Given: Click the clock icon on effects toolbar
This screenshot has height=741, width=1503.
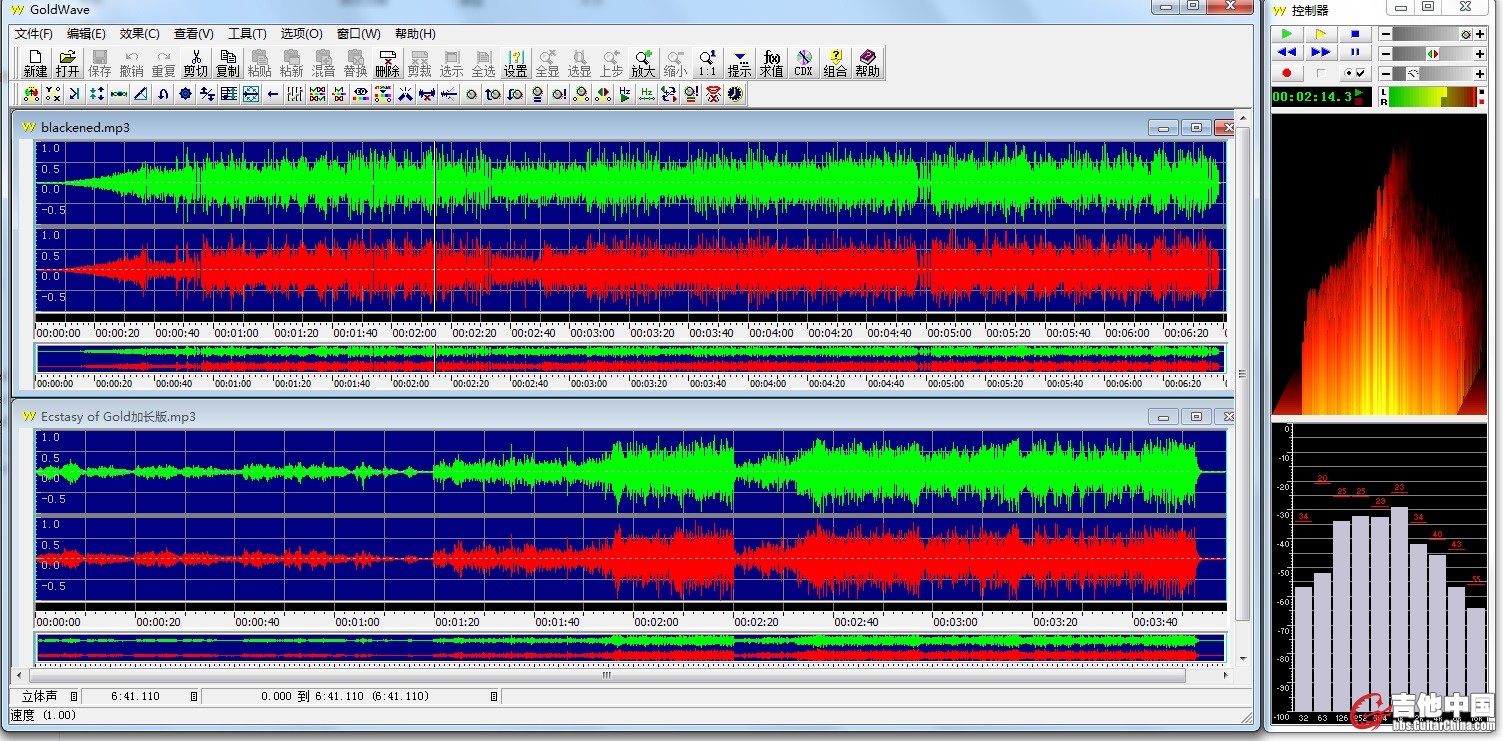Looking at the screenshot, I should click(735, 94).
